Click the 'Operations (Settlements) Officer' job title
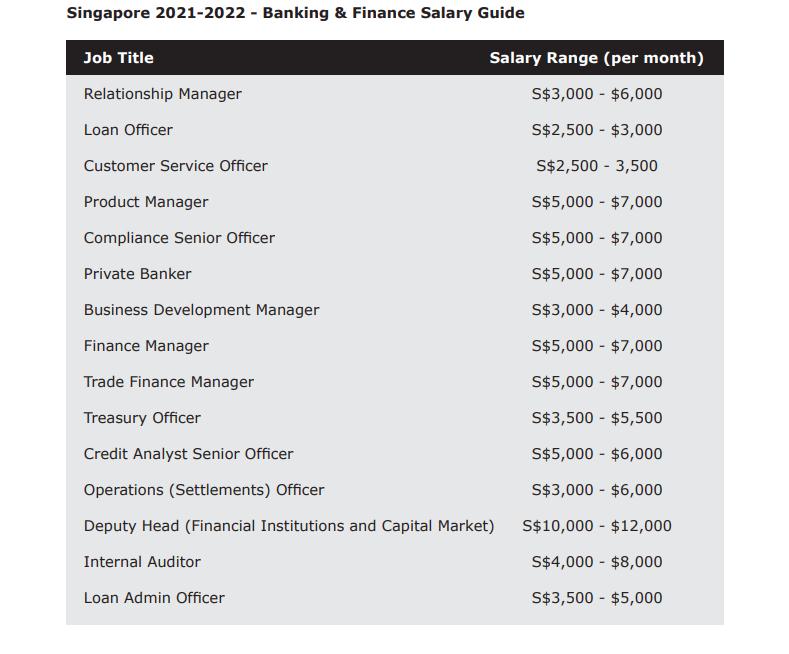This screenshot has width=789, height=654. point(204,490)
